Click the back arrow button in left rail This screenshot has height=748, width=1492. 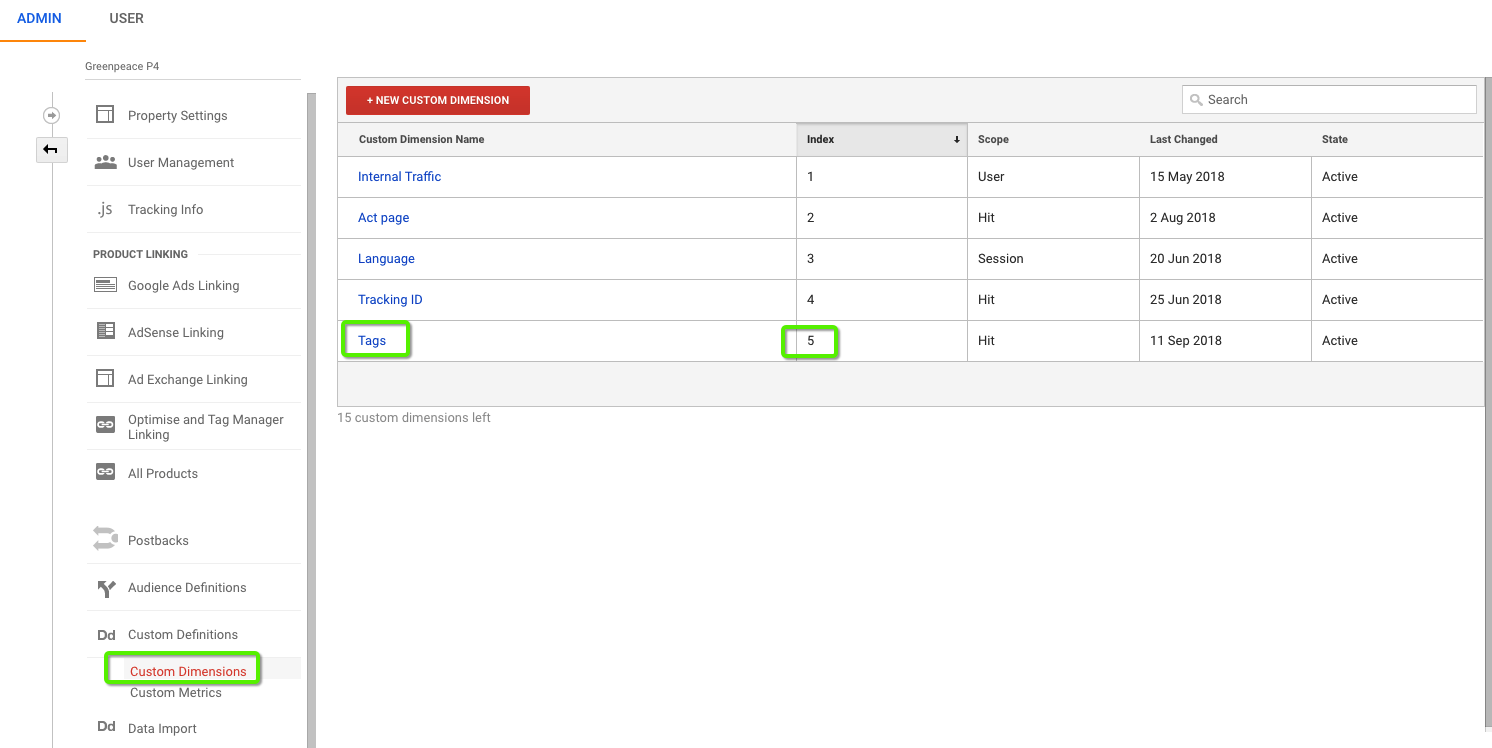coord(51,150)
